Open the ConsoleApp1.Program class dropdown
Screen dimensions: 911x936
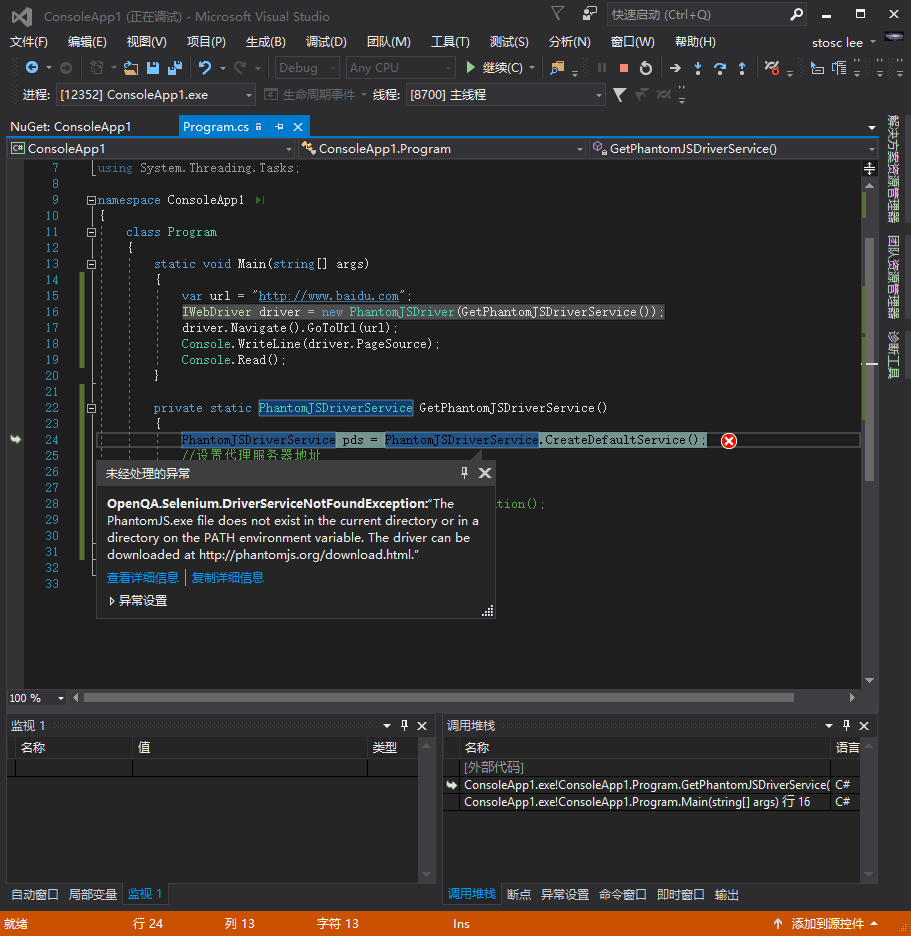click(442, 149)
